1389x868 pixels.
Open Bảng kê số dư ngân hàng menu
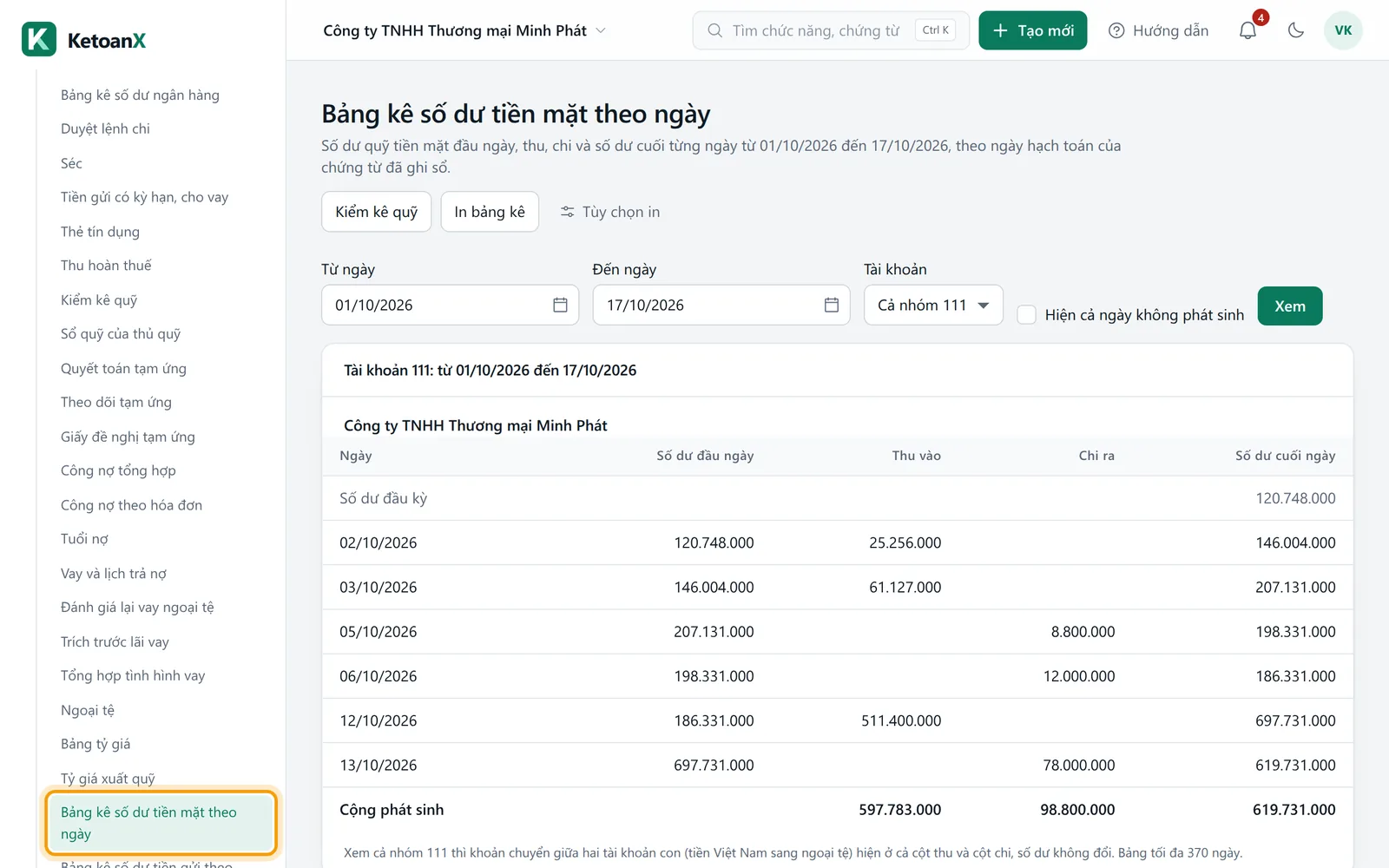click(x=140, y=95)
